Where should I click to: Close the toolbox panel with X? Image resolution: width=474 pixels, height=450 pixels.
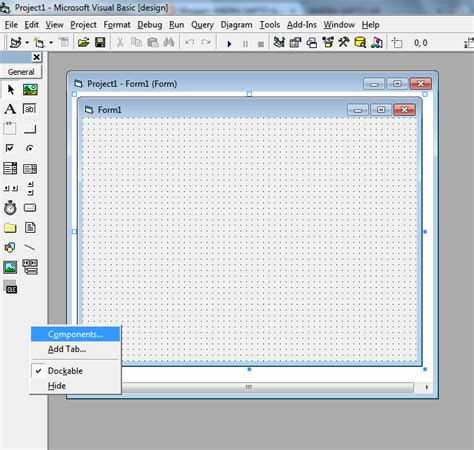coord(37,57)
